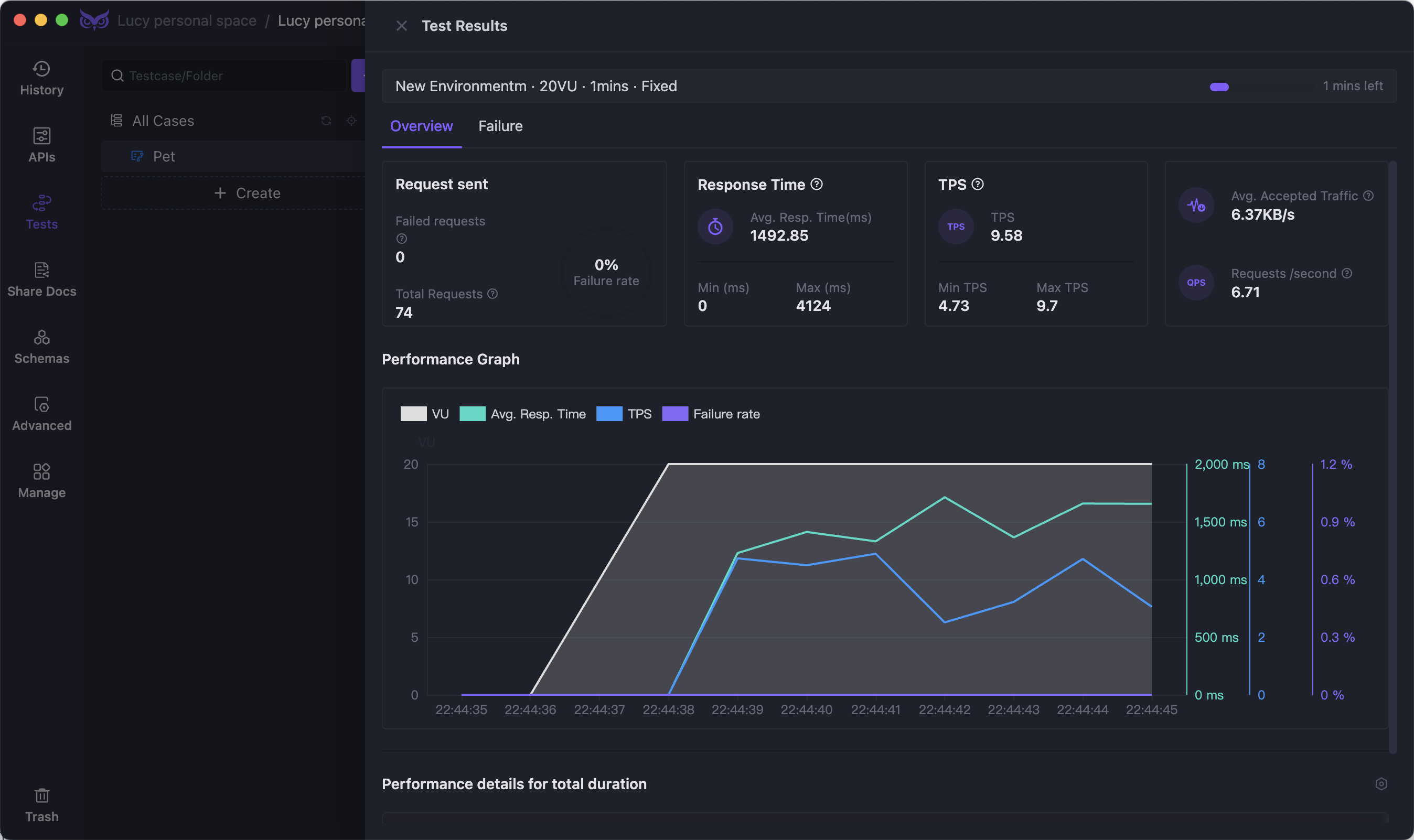Click the '1 mins left' text
The width and height of the screenshot is (1414, 840).
1352,86
